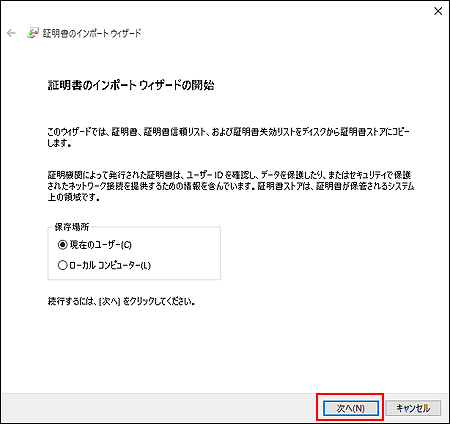Click window title 証明書のインポート ウィザード
Screen dimensions: 450x424
[92, 33]
